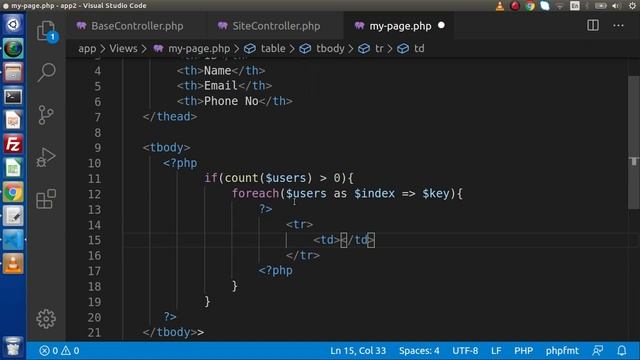Open the More Actions ellipsis menu
This screenshot has width=640, height=360.
tap(618, 26)
